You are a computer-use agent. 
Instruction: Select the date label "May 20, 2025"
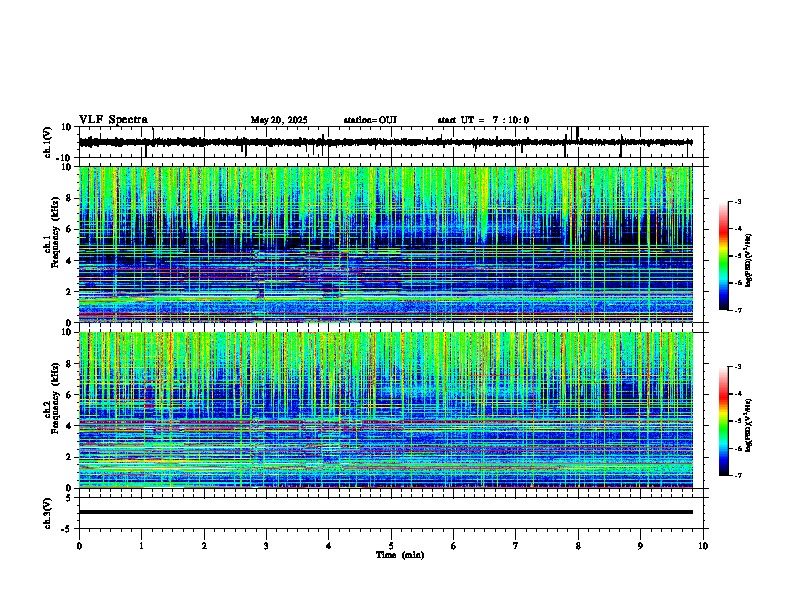(x=279, y=120)
